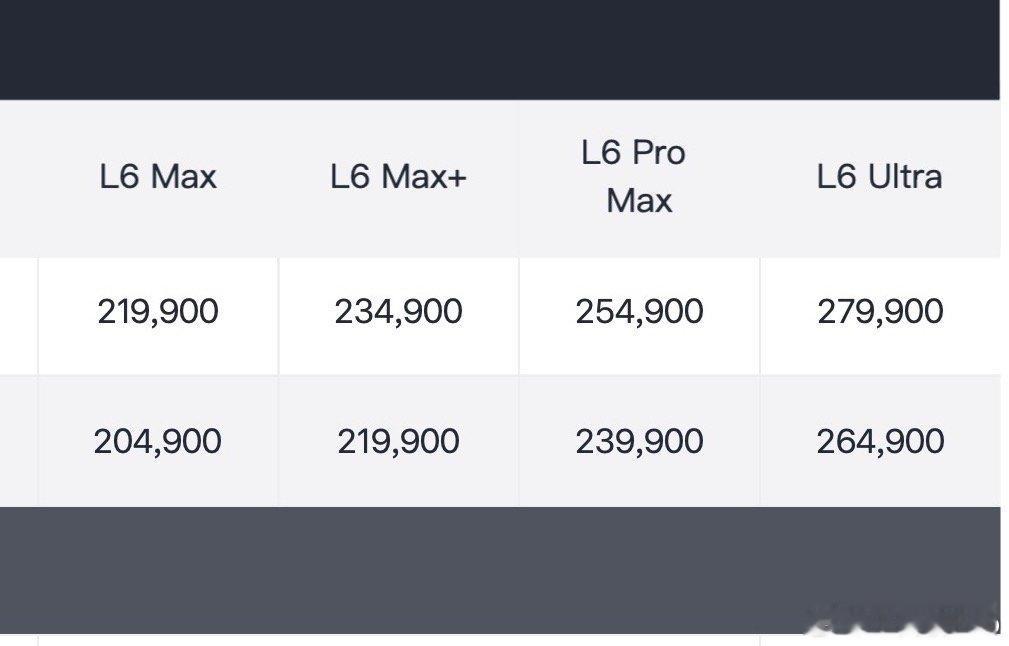Click the empty second-row cell left of 204,900

tap(19, 441)
